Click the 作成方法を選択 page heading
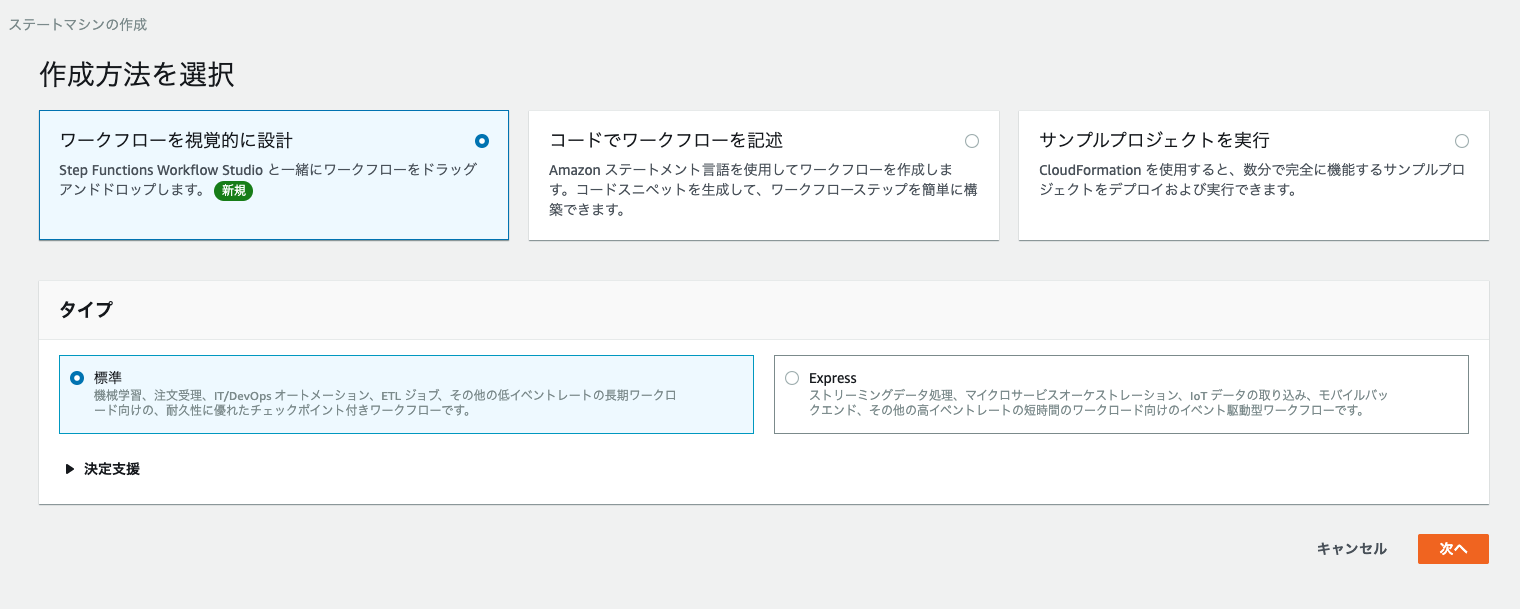 click(136, 74)
